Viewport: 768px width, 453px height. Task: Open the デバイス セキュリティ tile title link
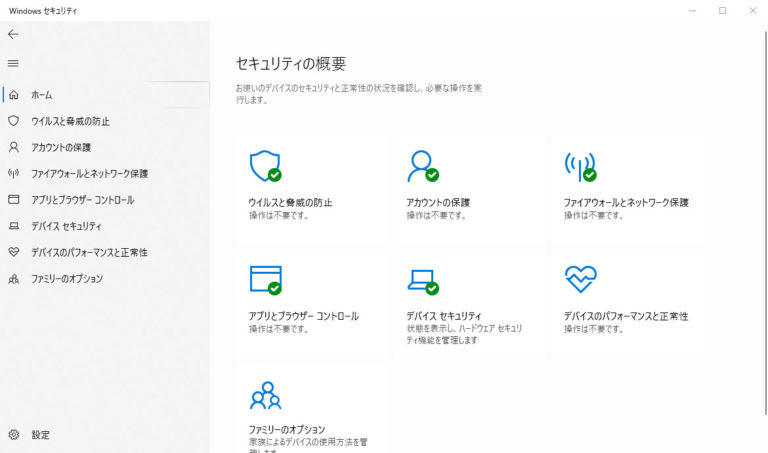click(443, 316)
